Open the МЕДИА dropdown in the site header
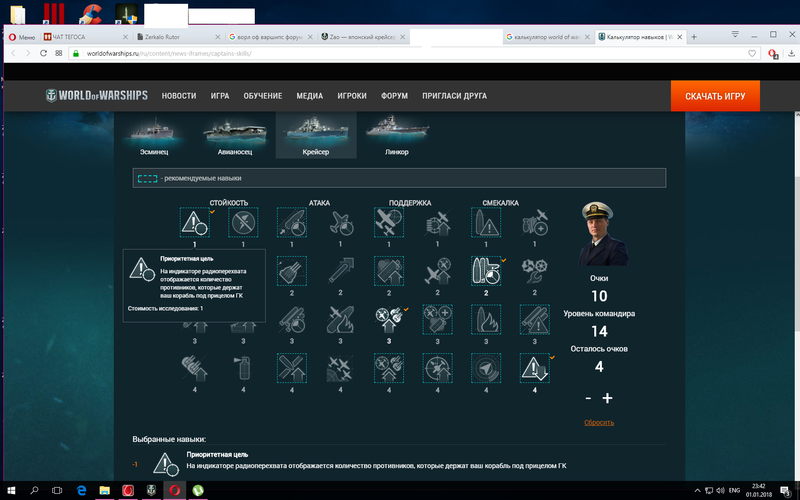Screen dimensions: 800x500 click(x=309, y=96)
